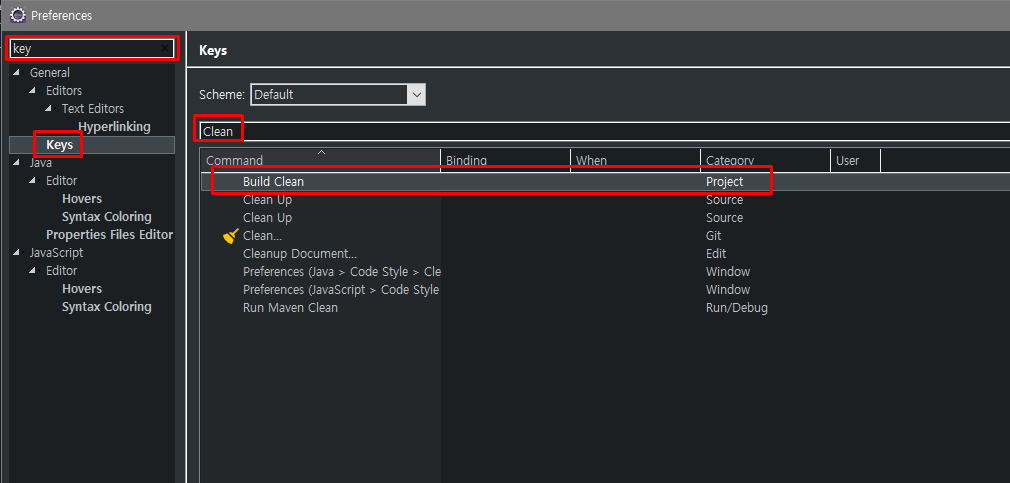Select the Clean... Git command row
This screenshot has width=1010, height=483.
605,236
